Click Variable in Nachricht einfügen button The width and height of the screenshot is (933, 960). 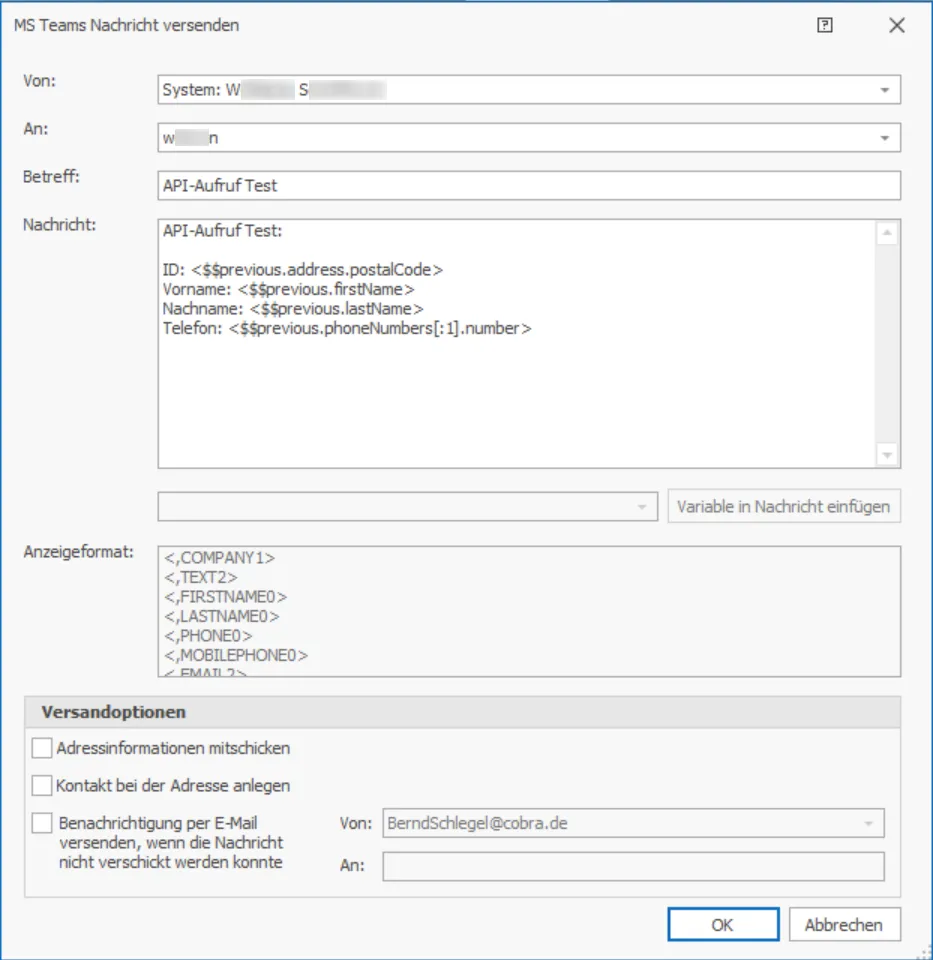click(784, 507)
